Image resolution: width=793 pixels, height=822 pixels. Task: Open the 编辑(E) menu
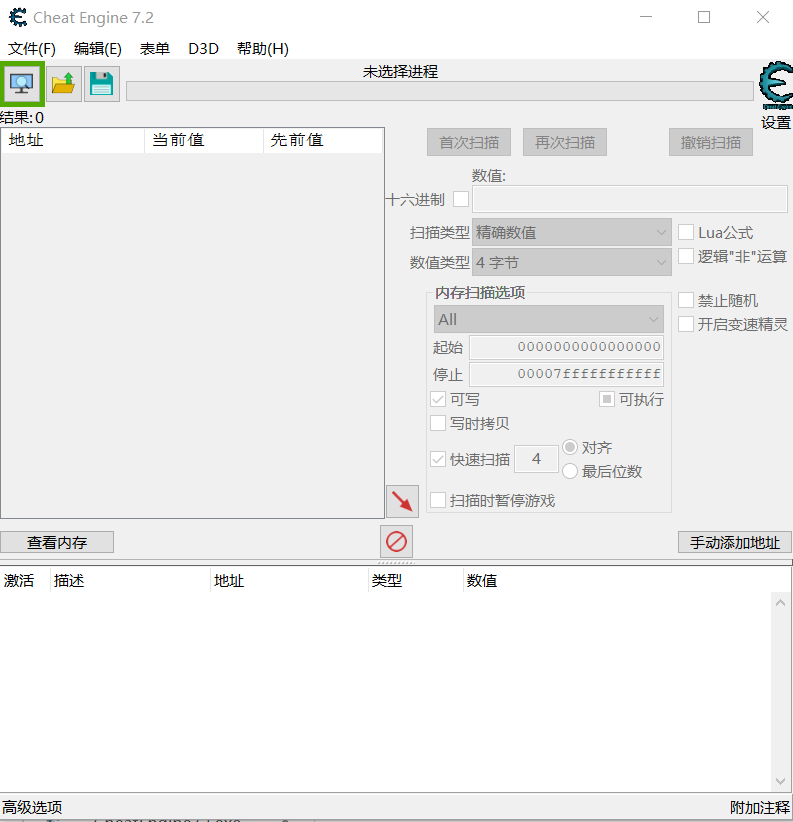(x=98, y=49)
